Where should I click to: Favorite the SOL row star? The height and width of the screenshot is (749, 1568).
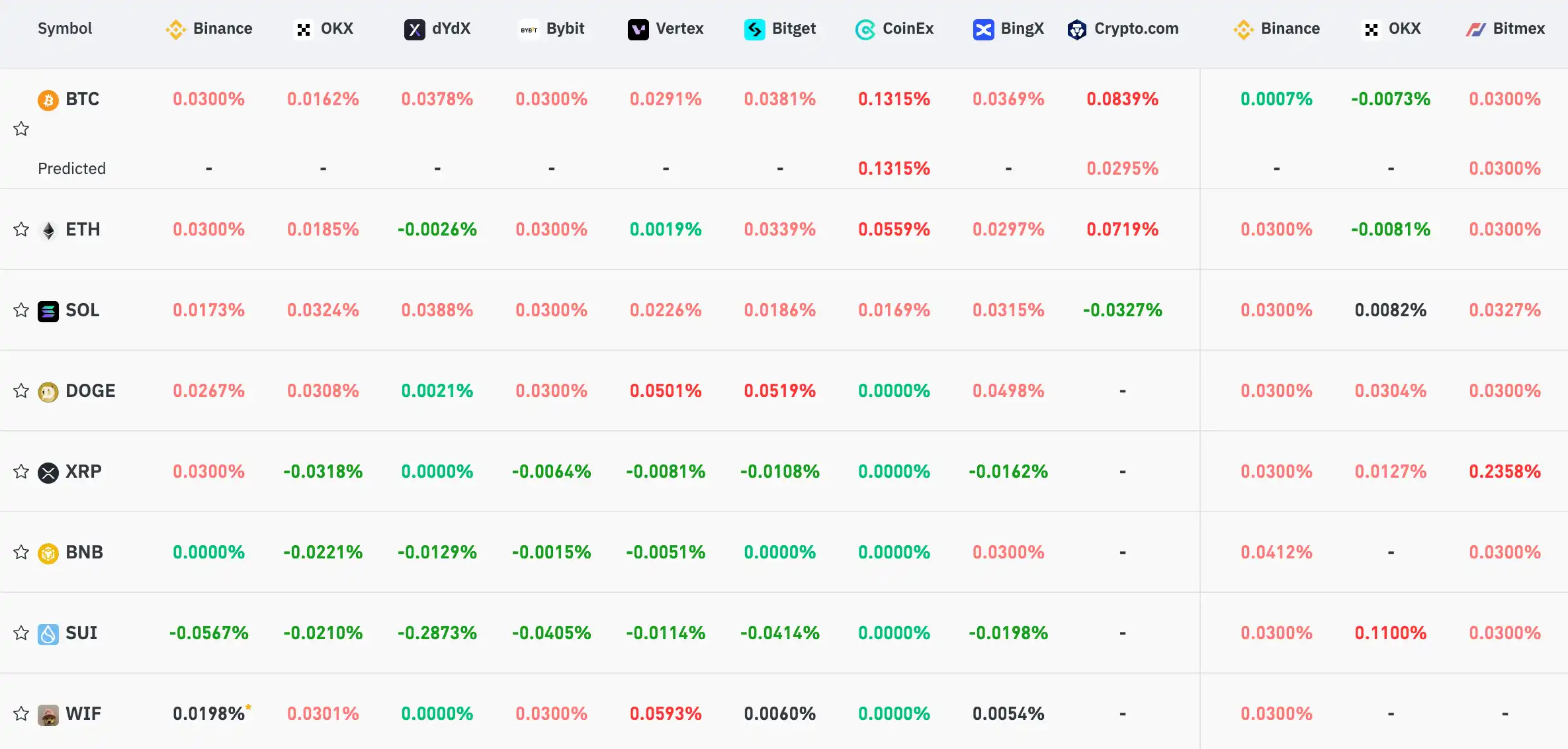tap(21, 310)
